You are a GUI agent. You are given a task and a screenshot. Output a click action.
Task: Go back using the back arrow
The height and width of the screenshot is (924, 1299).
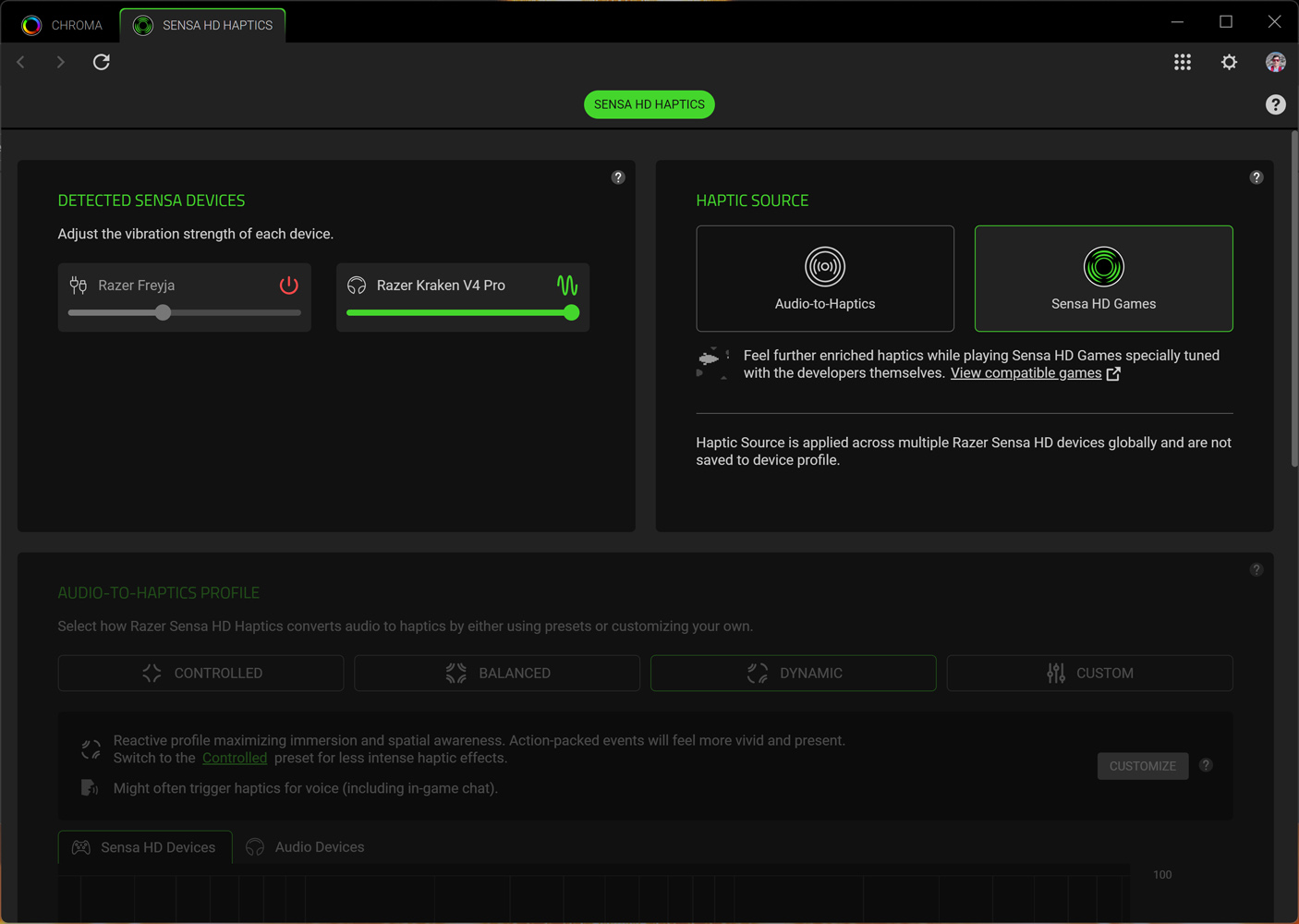click(x=20, y=62)
